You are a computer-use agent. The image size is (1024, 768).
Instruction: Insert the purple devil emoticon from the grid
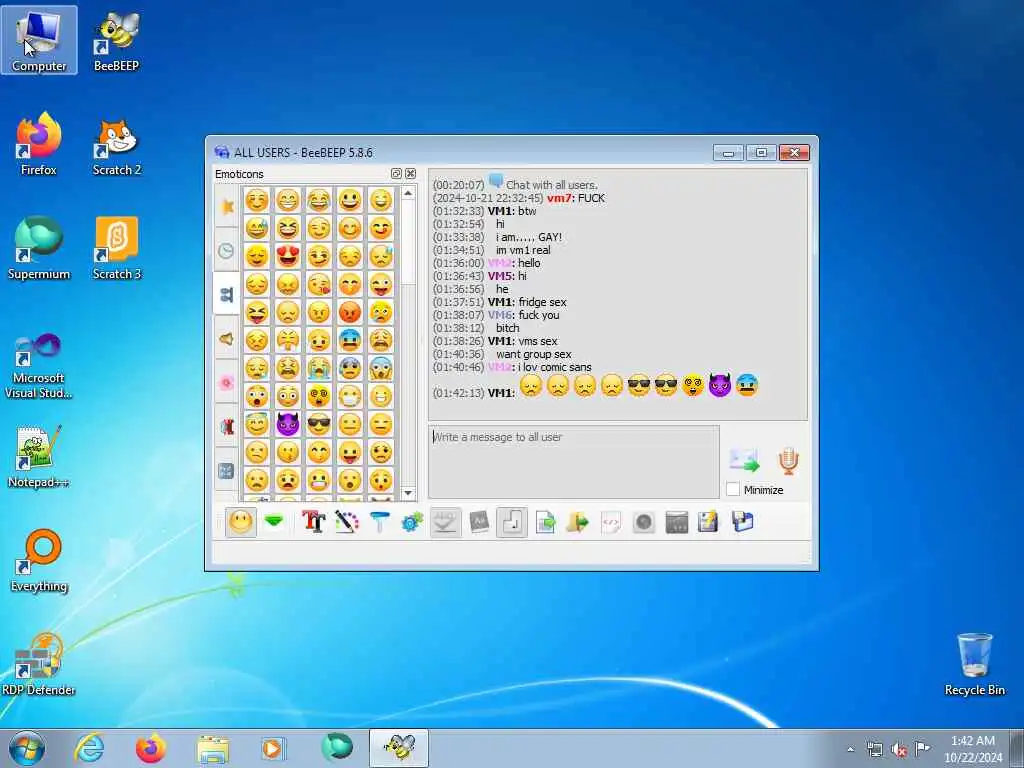287,424
